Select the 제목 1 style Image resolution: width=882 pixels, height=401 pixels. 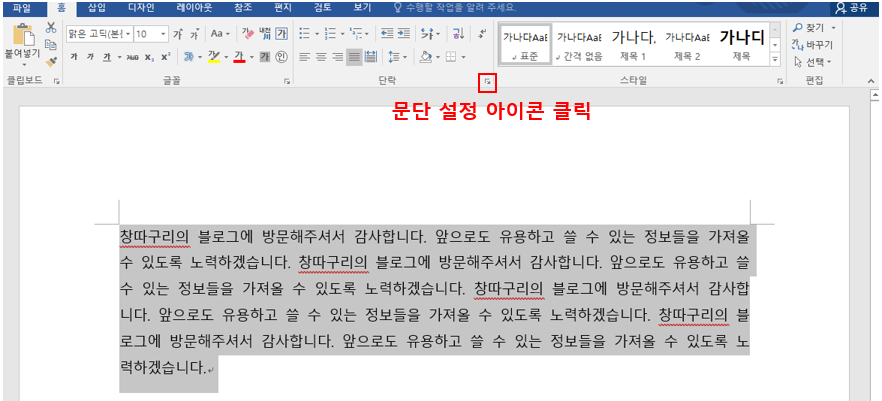(x=633, y=44)
